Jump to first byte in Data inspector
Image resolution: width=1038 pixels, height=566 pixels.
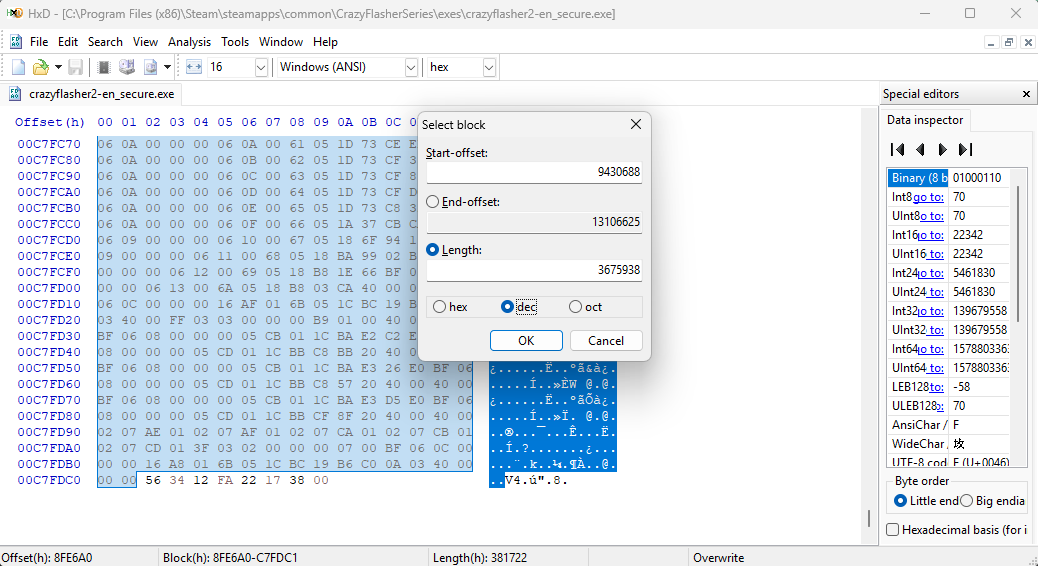tap(897, 149)
